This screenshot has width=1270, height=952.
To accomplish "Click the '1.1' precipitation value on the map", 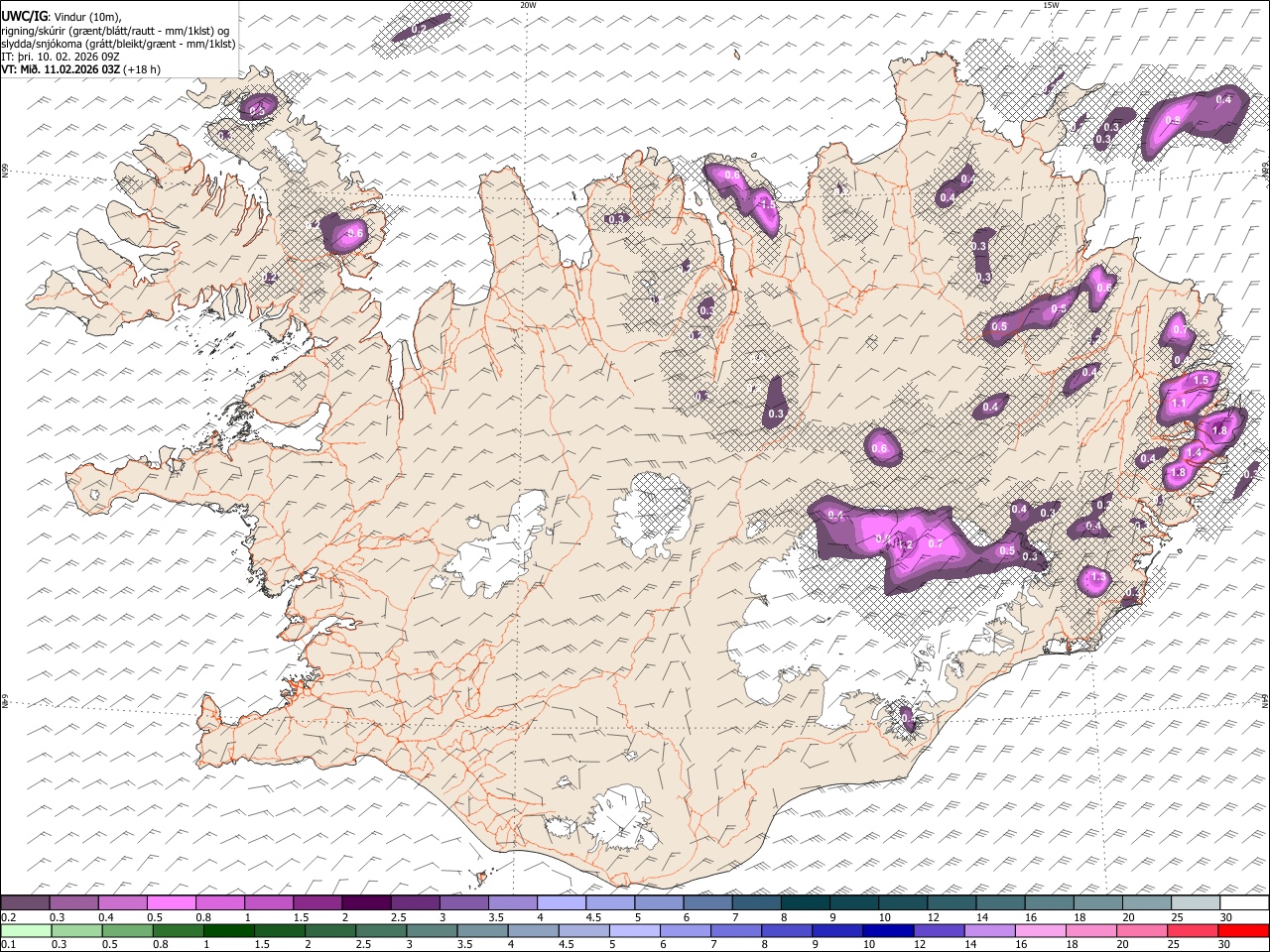I will tap(1179, 404).
